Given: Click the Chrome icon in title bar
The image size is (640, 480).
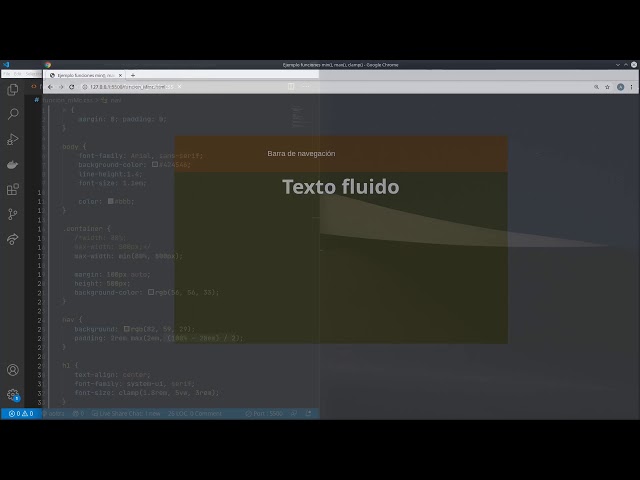Looking at the screenshot, I should click(48, 64).
